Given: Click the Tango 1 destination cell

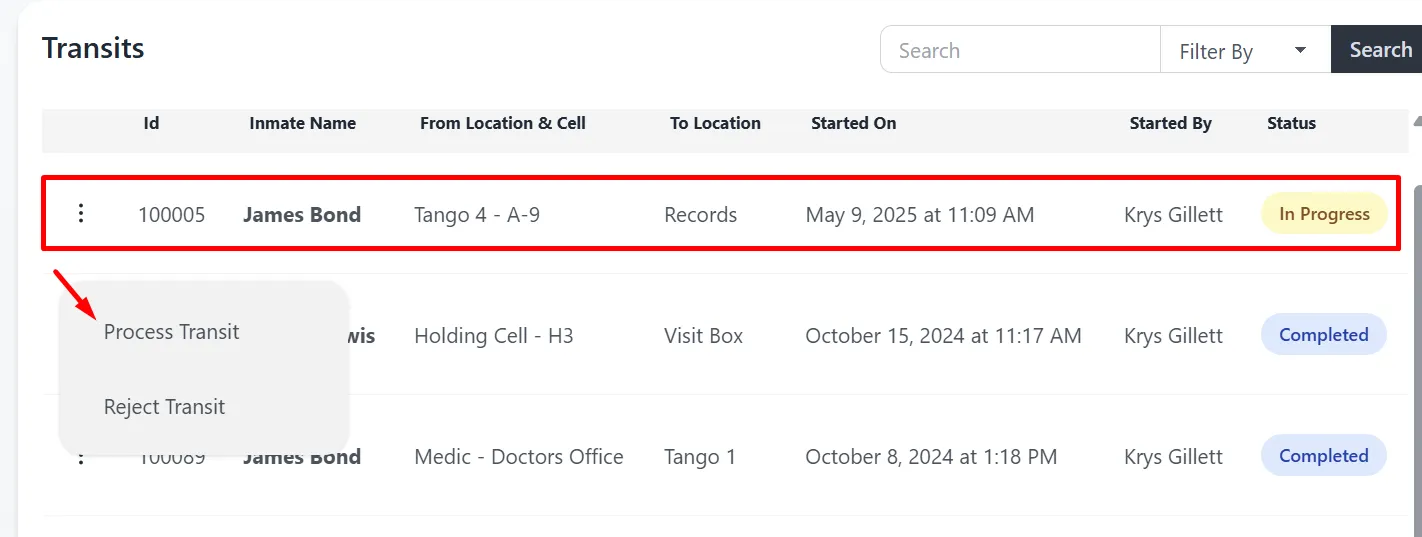Looking at the screenshot, I should coord(699,457).
